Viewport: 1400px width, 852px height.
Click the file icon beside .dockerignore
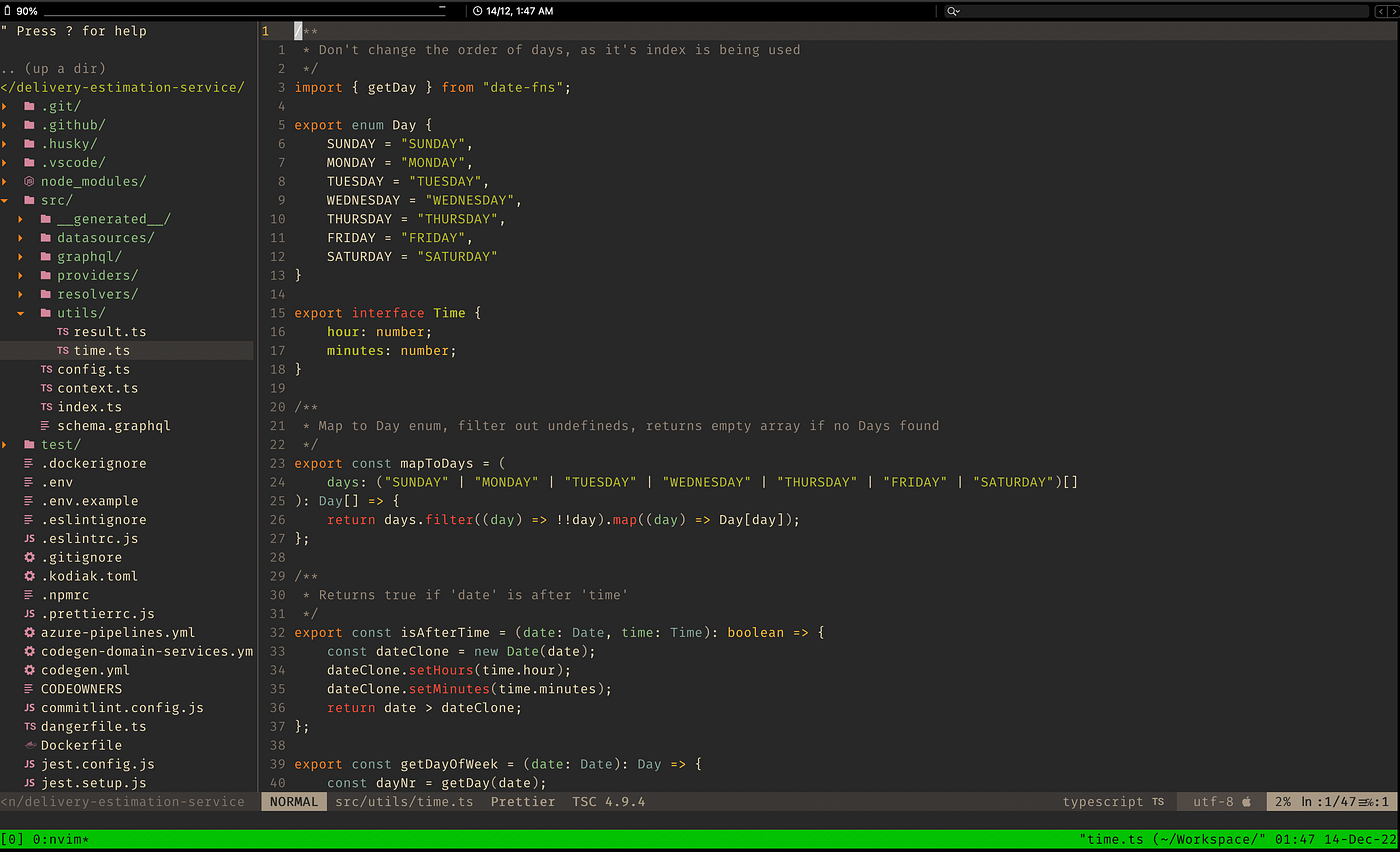(x=29, y=464)
